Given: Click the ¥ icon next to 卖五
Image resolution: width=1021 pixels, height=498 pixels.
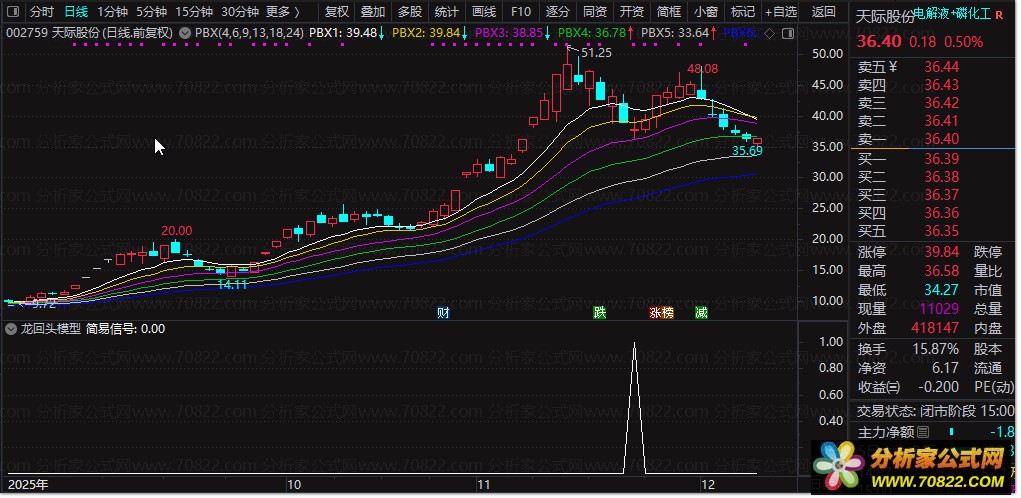Looking at the screenshot, I should (x=893, y=66).
